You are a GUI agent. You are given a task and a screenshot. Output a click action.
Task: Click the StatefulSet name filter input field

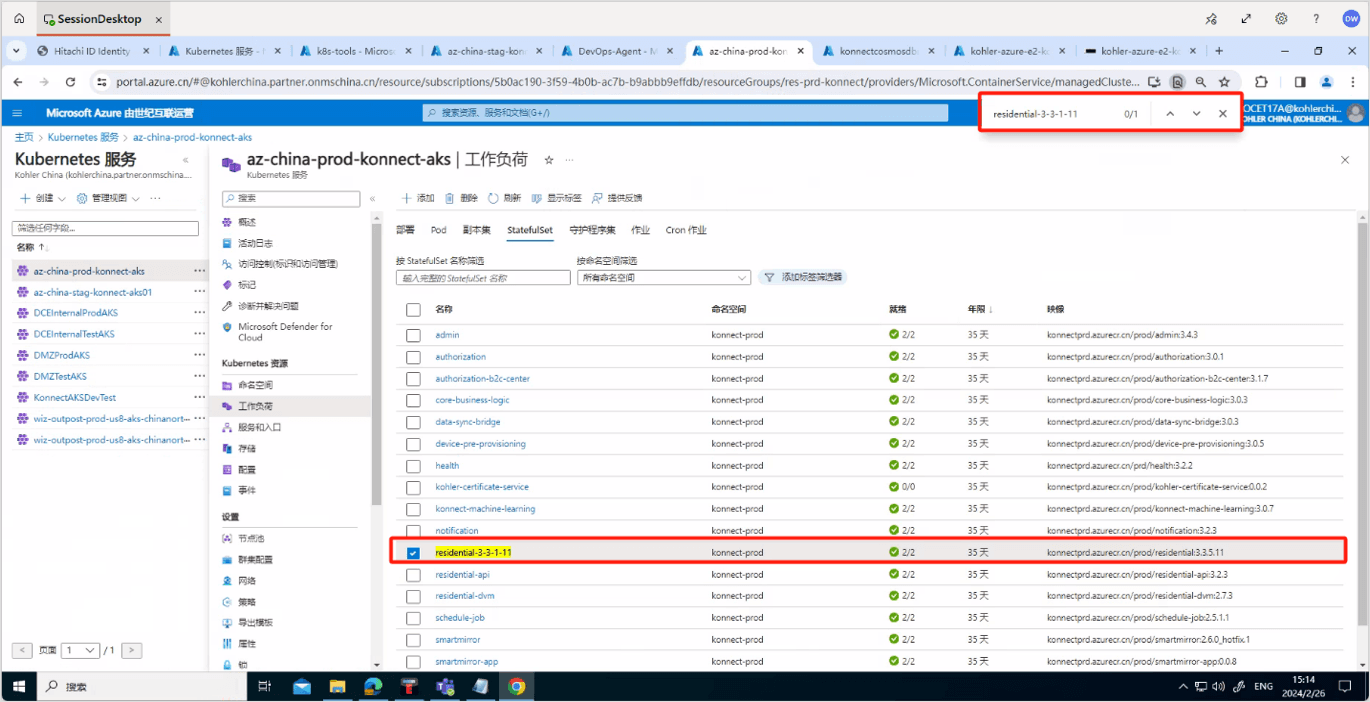point(482,278)
